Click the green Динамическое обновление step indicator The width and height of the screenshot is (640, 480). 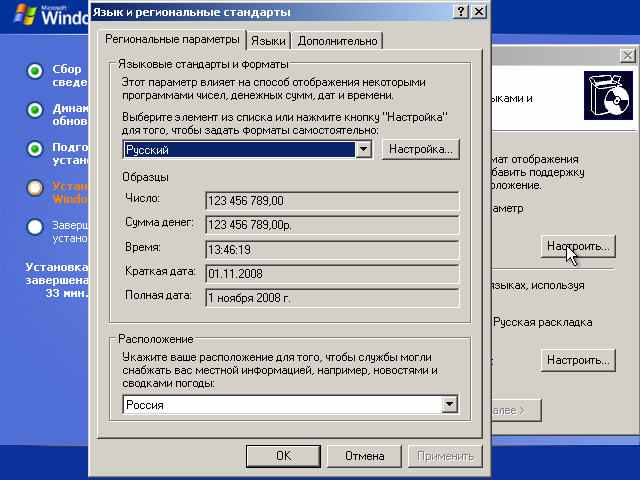pyautogui.click(x=35, y=110)
